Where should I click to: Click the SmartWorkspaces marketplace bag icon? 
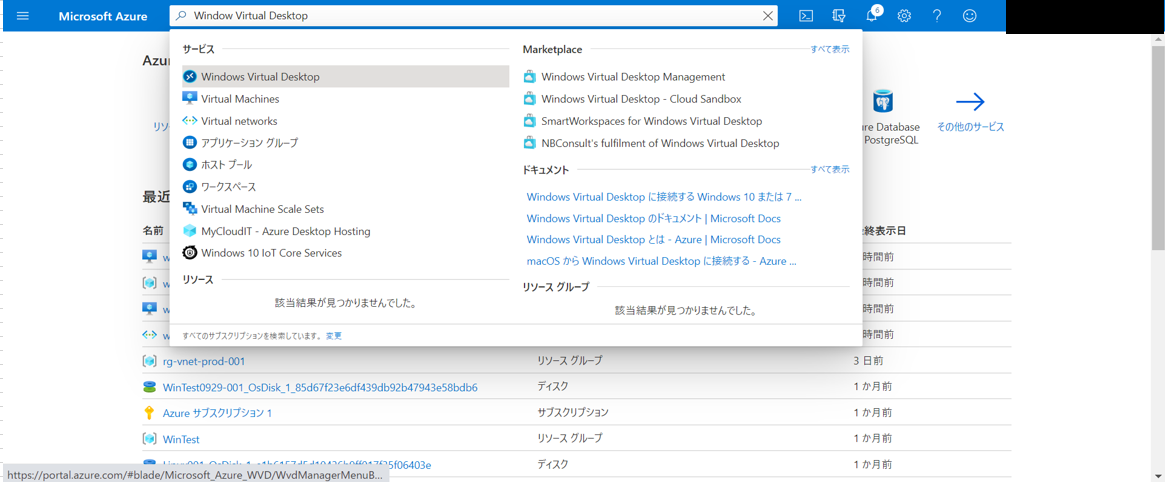pyautogui.click(x=530, y=121)
